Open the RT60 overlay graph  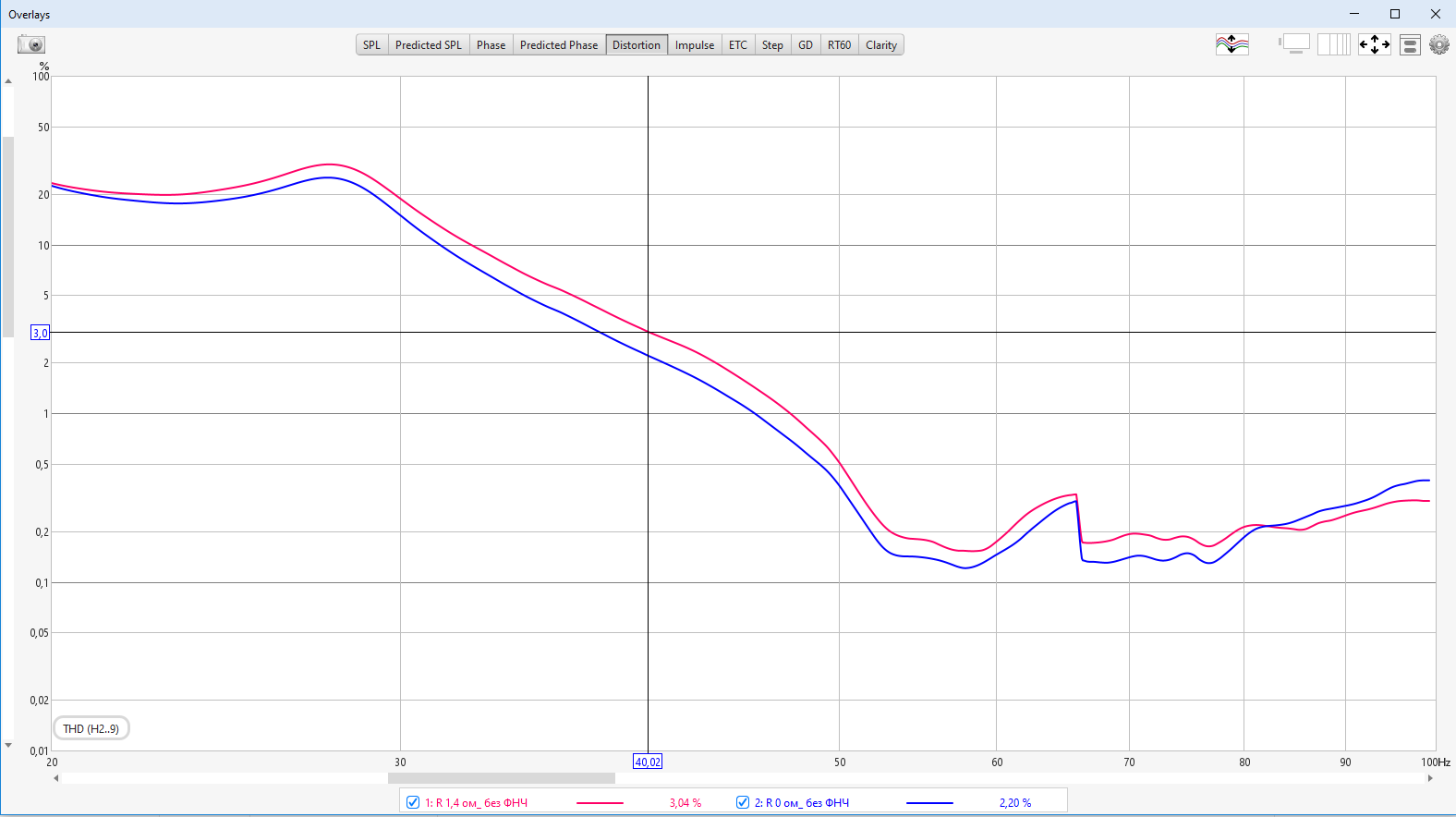(x=839, y=44)
